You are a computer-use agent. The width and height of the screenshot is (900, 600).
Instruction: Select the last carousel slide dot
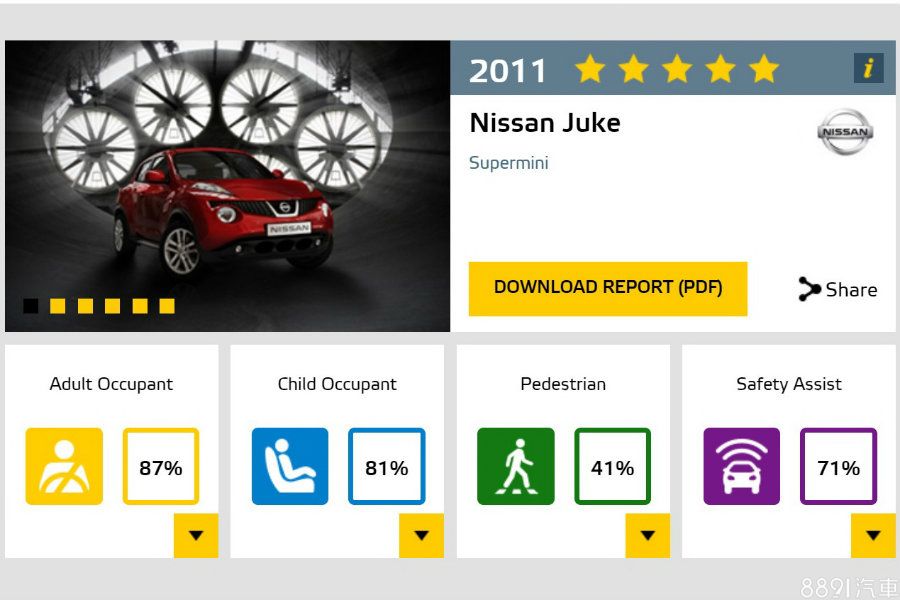(x=167, y=306)
